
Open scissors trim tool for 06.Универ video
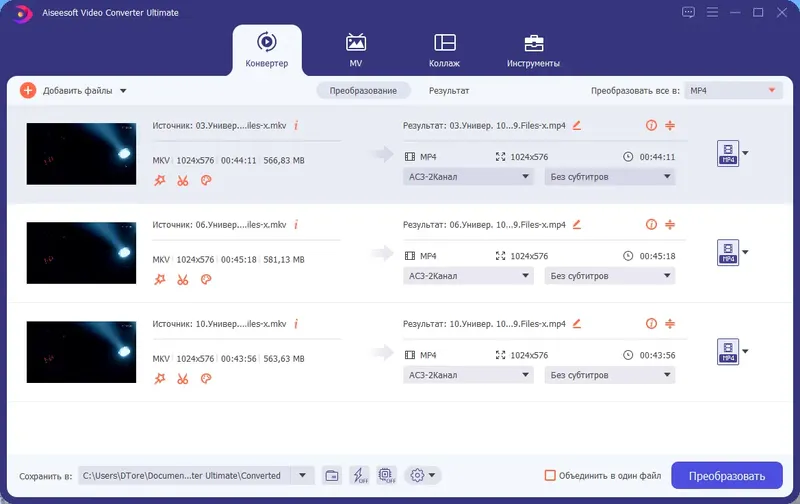click(183, 279)
